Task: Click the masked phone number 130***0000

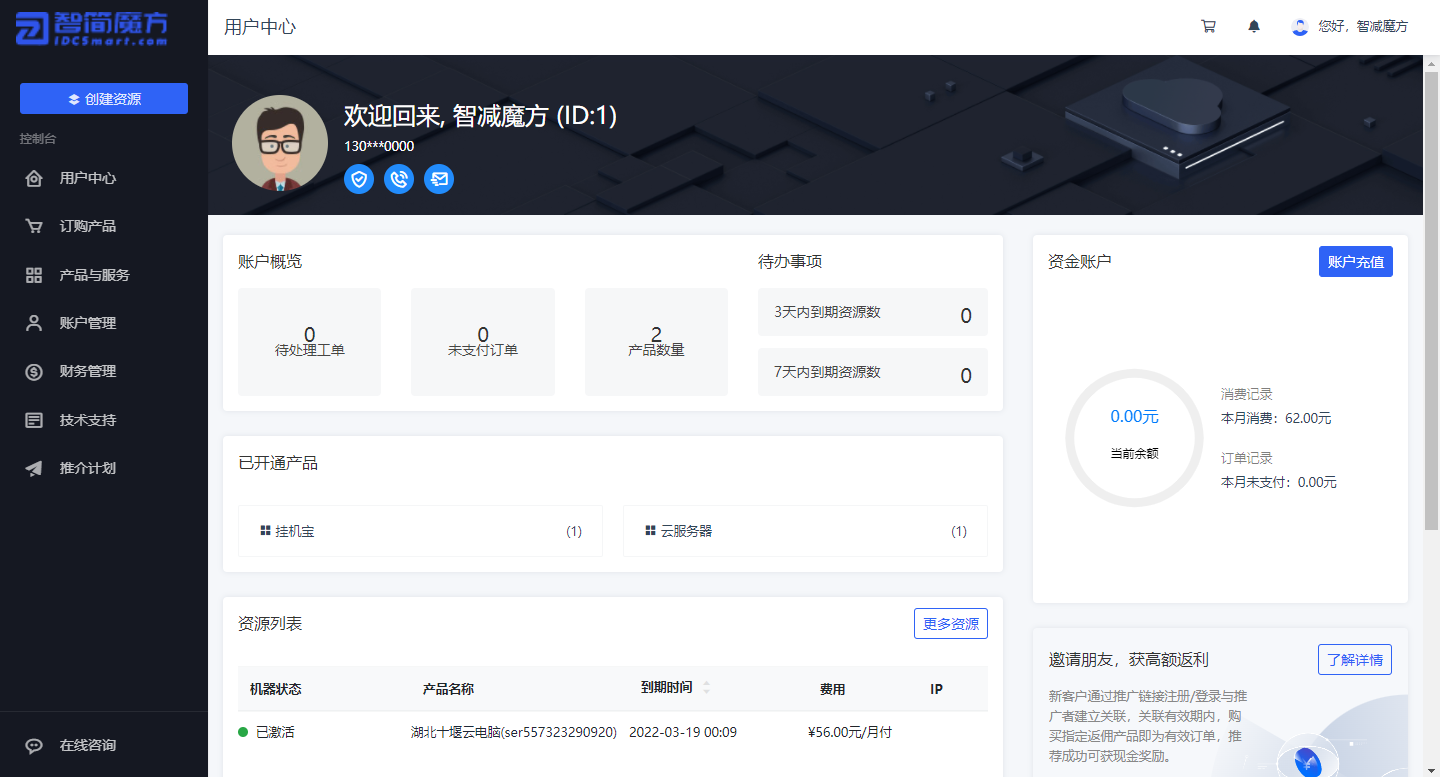Action: [x=379, y=146]
